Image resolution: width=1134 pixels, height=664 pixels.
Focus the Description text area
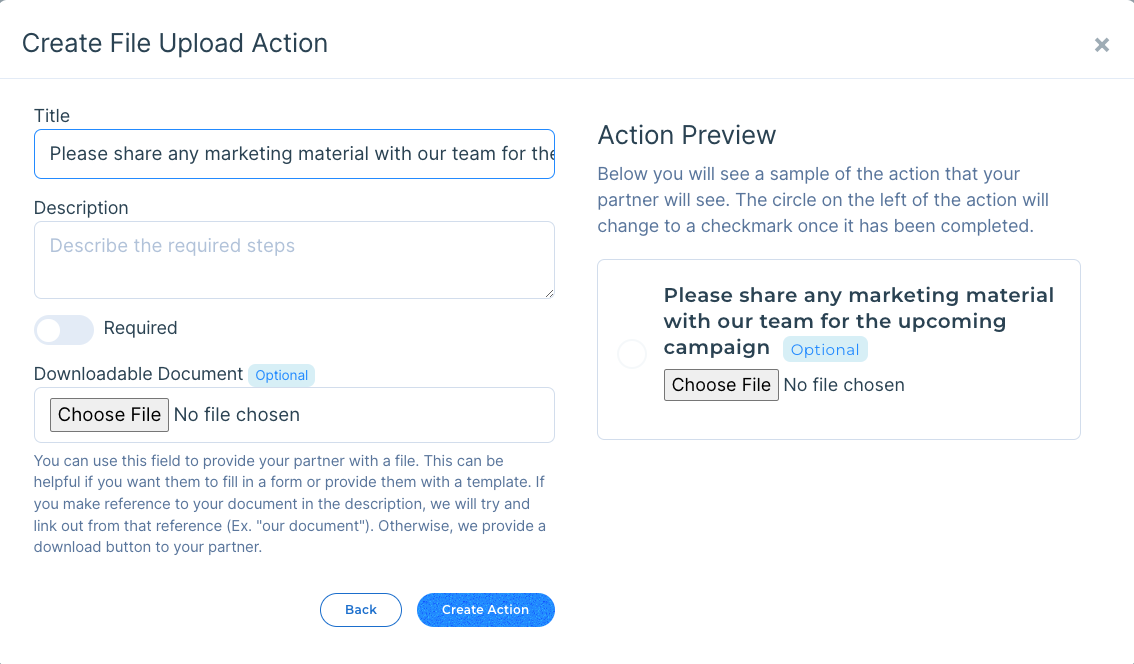tap(294, 259)
